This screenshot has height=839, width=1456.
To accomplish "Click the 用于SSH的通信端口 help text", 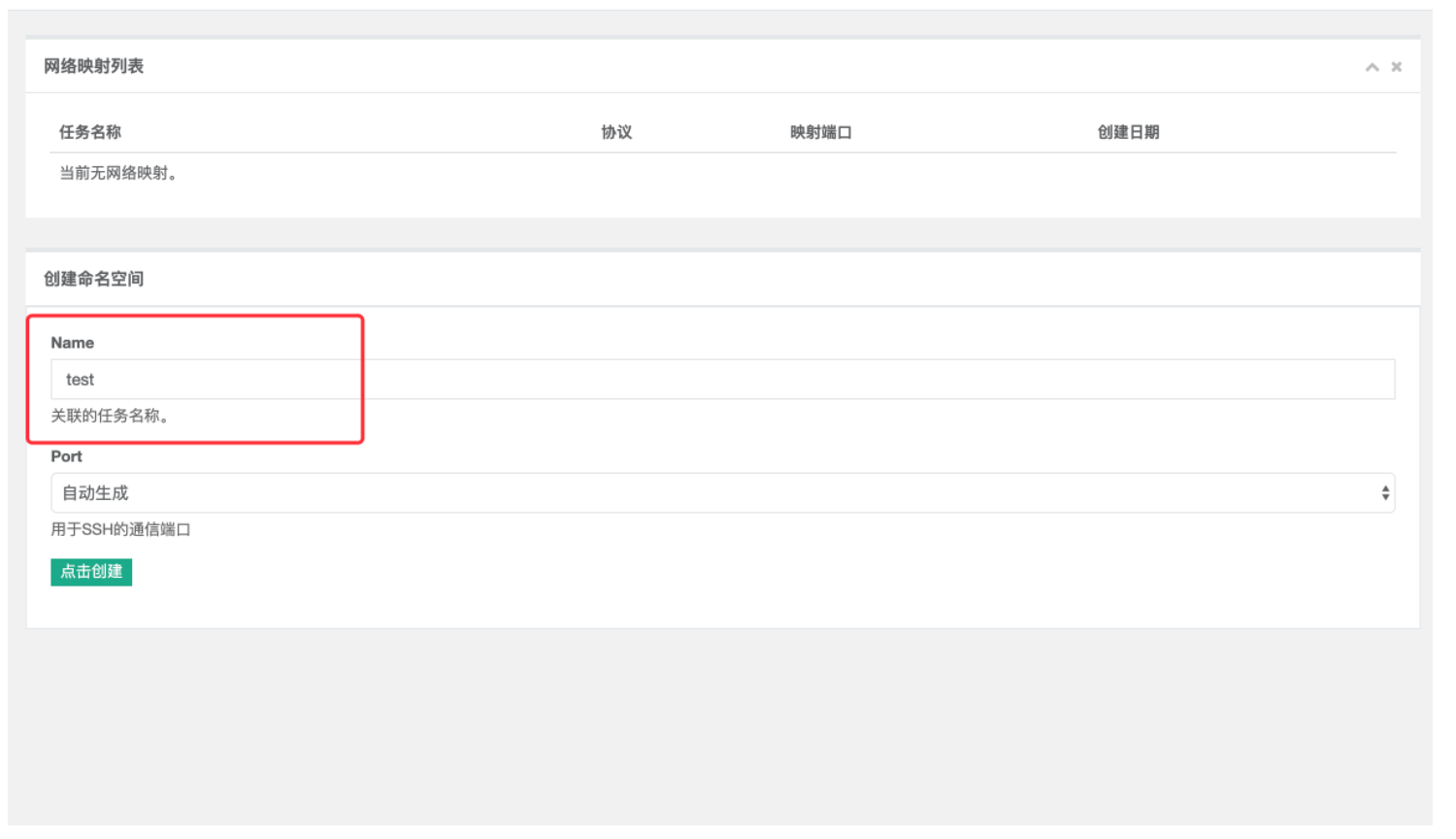I will click(x=121, y=529).
